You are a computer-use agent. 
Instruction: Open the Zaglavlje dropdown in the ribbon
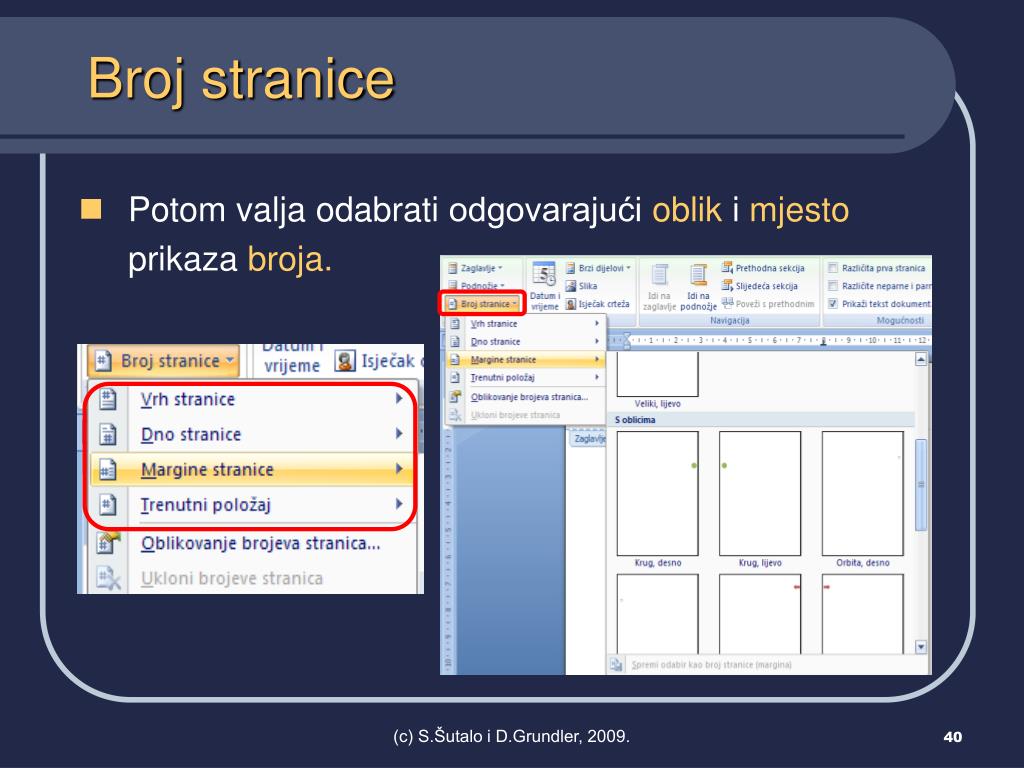(475, 268)
